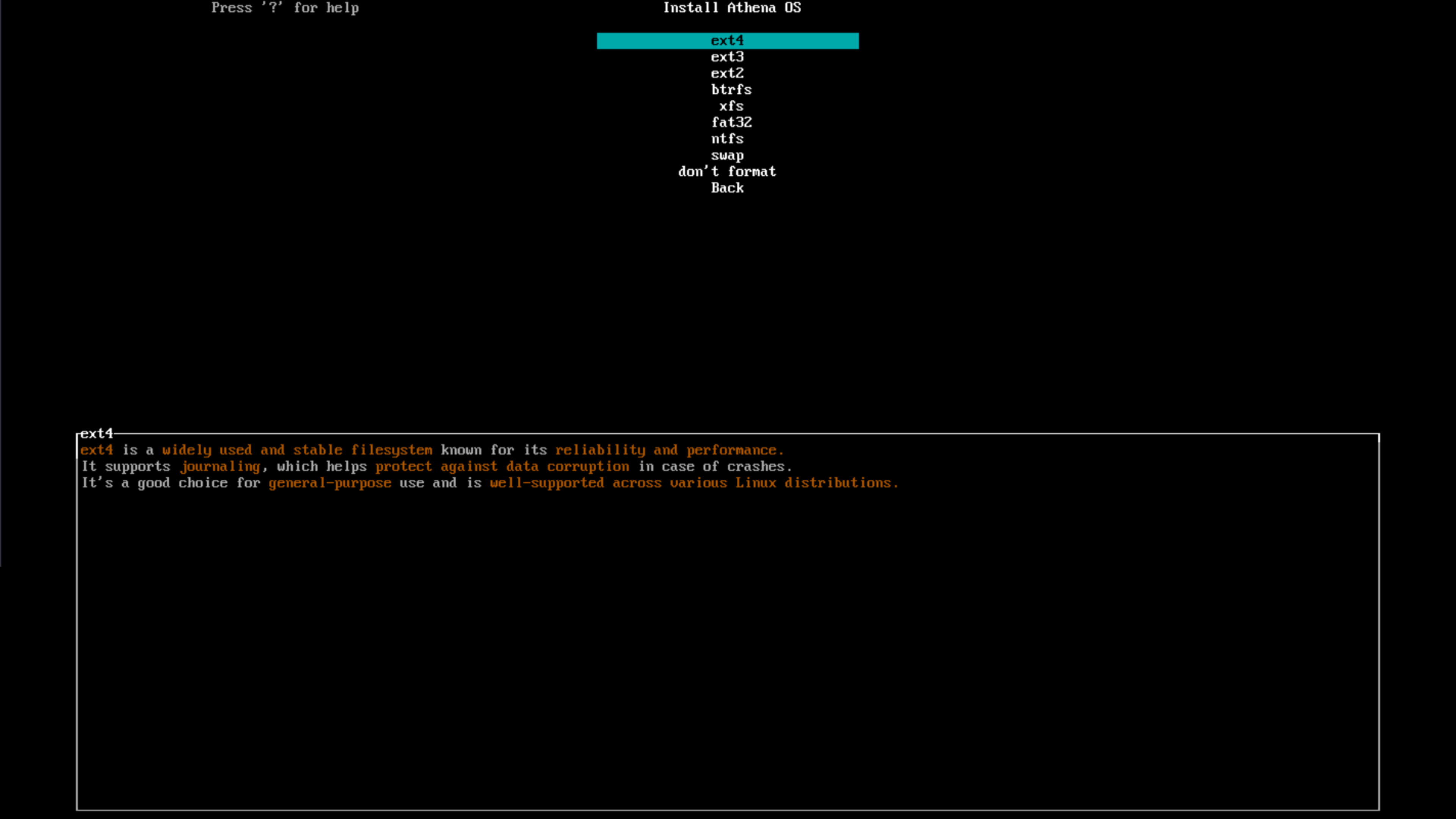Click the well-supported highlighted text
Viewport: 1456px width, 819px height.
tap(546, 483)
